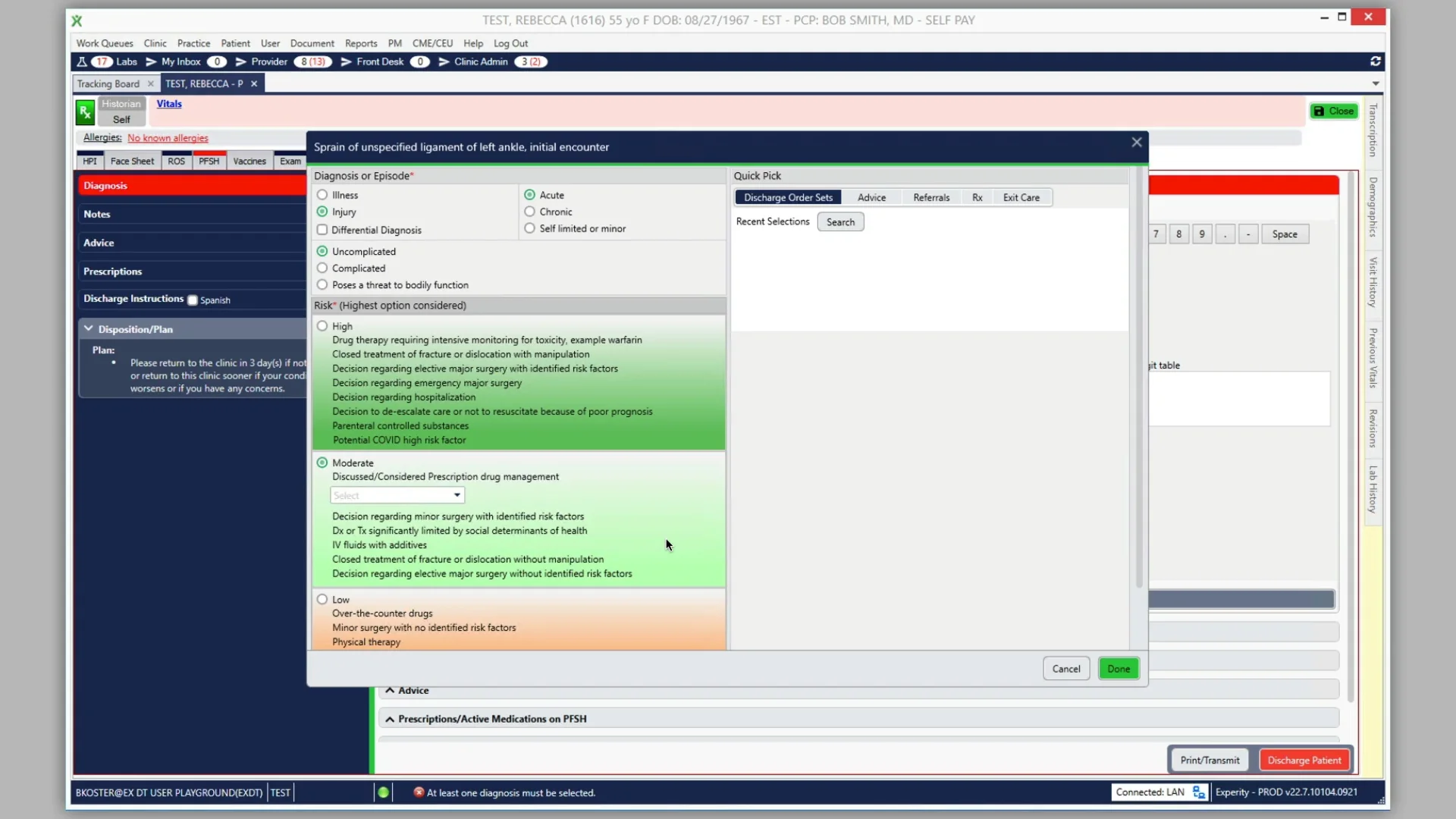Select the Complicated risk option
The height and width of the screenshot is (819, 1456).
[x=322, y=268]
